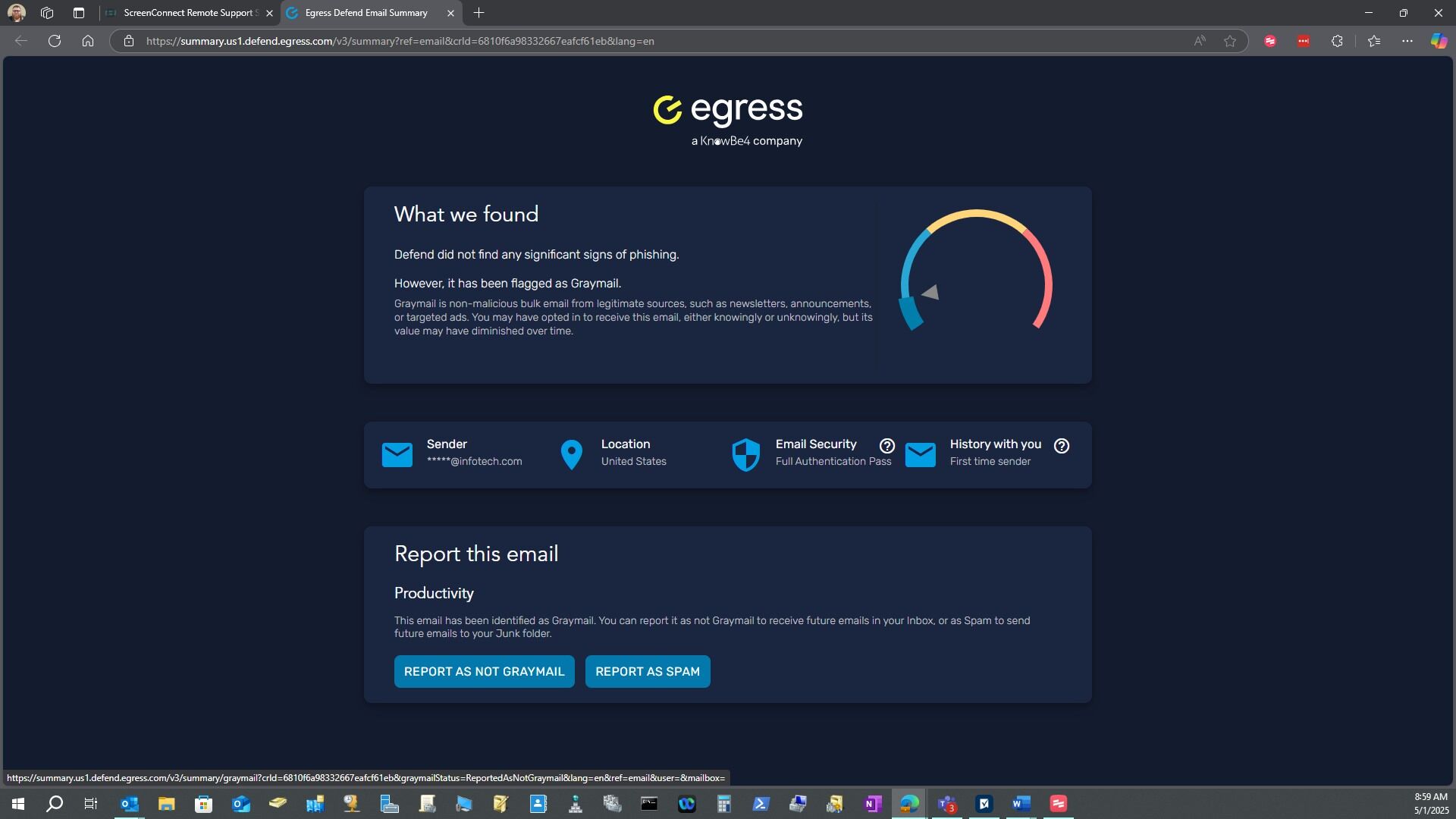This screenshot has width=1456, height=819.
Task: Open the browser Settings and more menu
Action: pos(1407,41)
